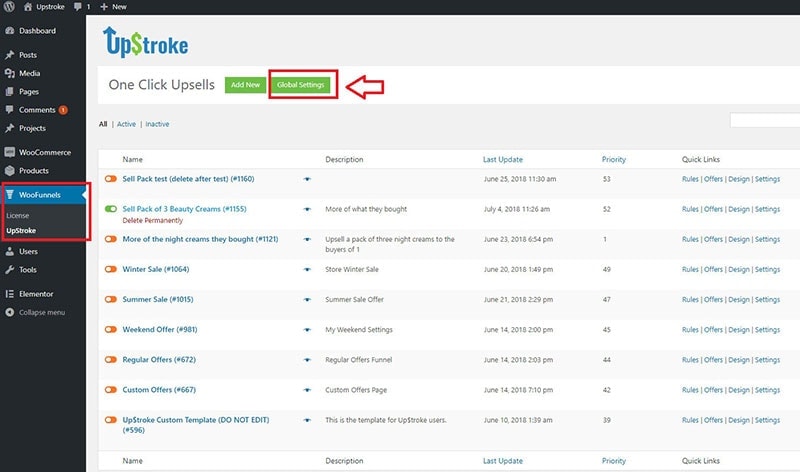This screenshot has width=800, height=472.
Task: Click preview eye icon for Custom Offers
Action: (x=307, y=390)
